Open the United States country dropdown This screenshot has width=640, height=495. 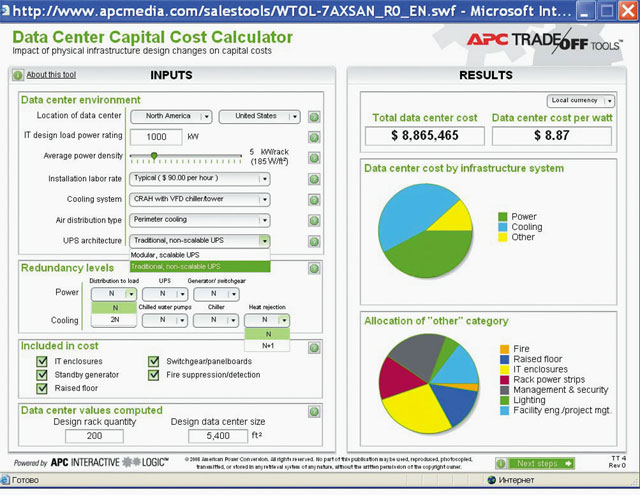coord(259,116)
